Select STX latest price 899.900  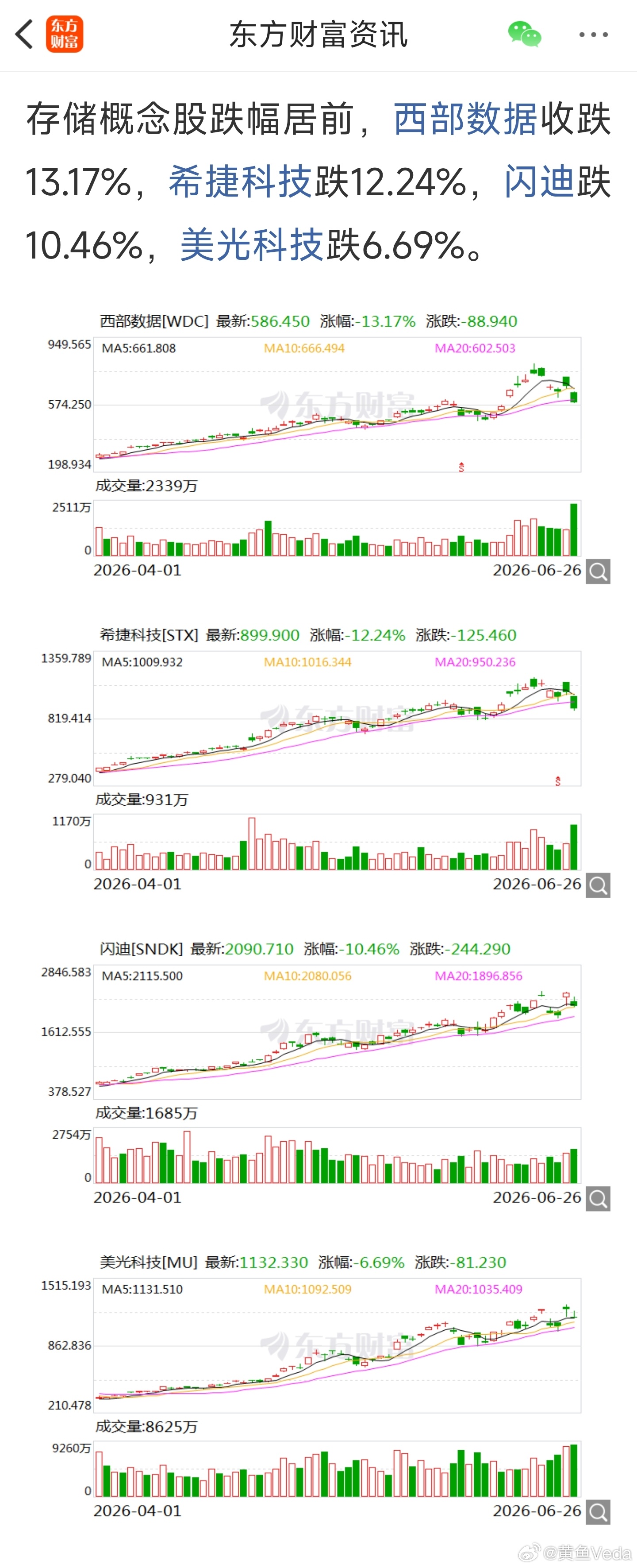click(269, 636)
